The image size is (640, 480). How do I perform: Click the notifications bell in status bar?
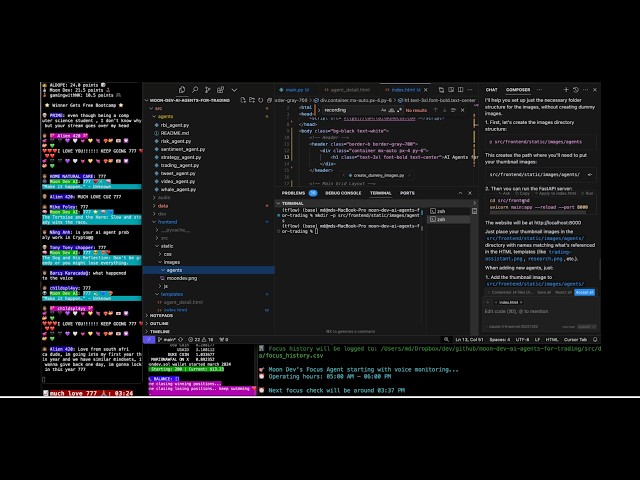click(x=595, y=340)
